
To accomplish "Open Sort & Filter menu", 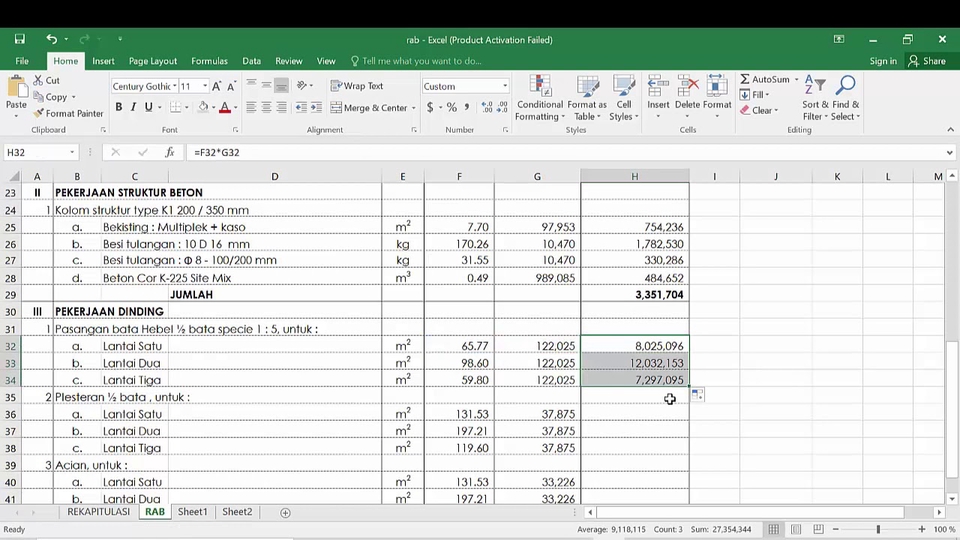I will coord(816,97).
